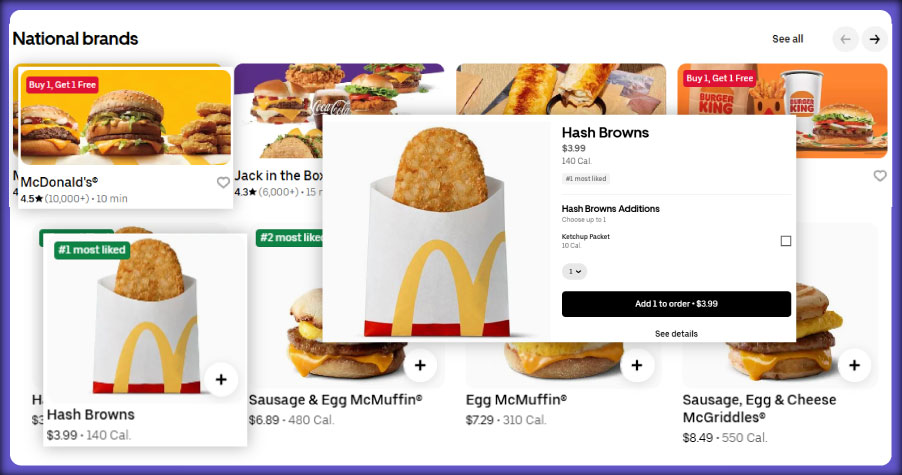The height and width of the screenshot is (475, 902).
Task: Open Jack in the Box restaurant title
Action: (x=279, y=175)
